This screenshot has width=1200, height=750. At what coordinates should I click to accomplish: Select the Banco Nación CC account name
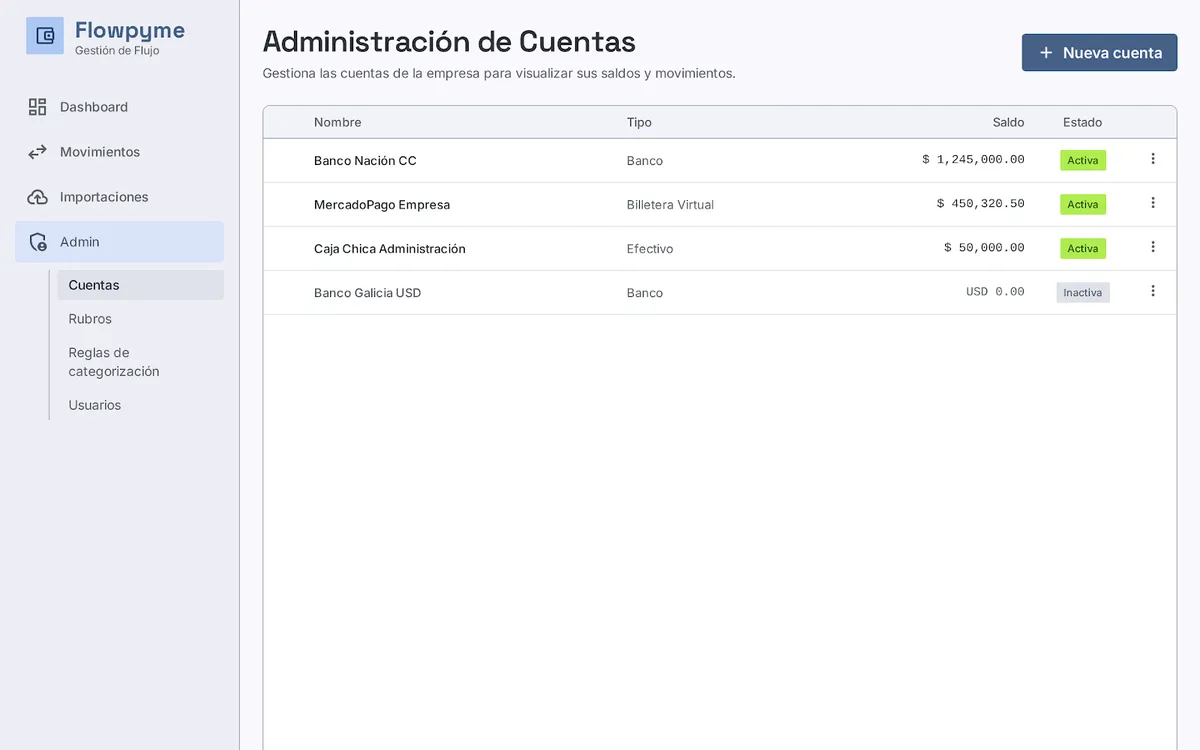pos(365,161)
